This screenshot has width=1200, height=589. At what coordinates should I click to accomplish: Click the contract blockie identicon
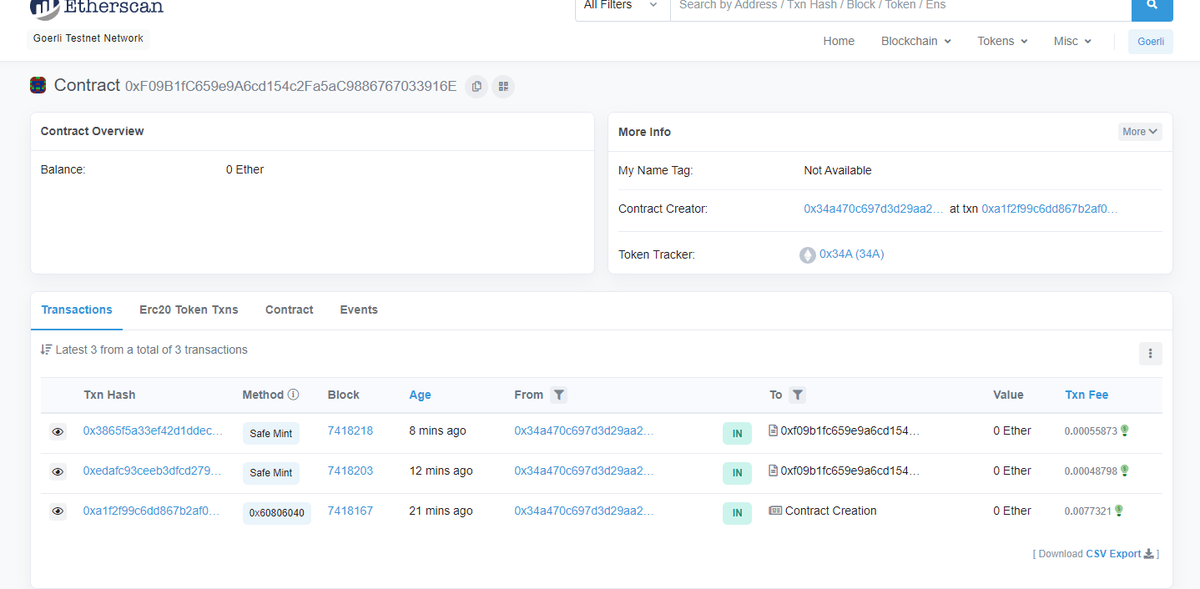(38, 86)
